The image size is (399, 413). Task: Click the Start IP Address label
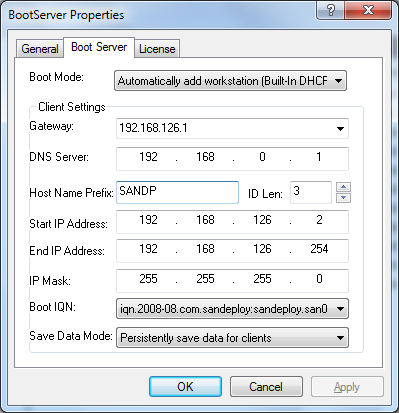(68, 224)
